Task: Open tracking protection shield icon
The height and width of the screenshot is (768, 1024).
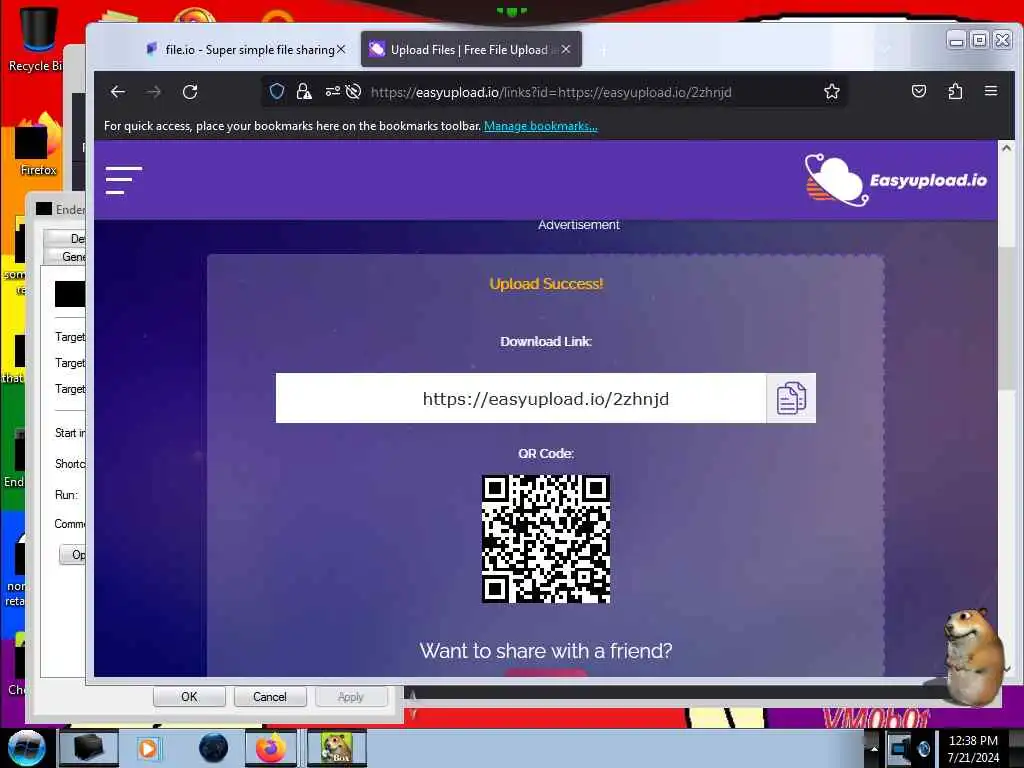Action: click(277, 91)
